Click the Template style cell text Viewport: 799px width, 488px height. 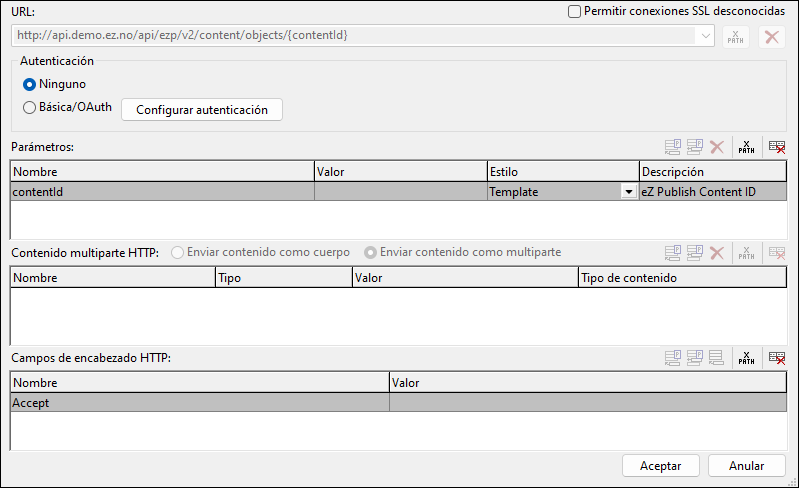(514, 192)
